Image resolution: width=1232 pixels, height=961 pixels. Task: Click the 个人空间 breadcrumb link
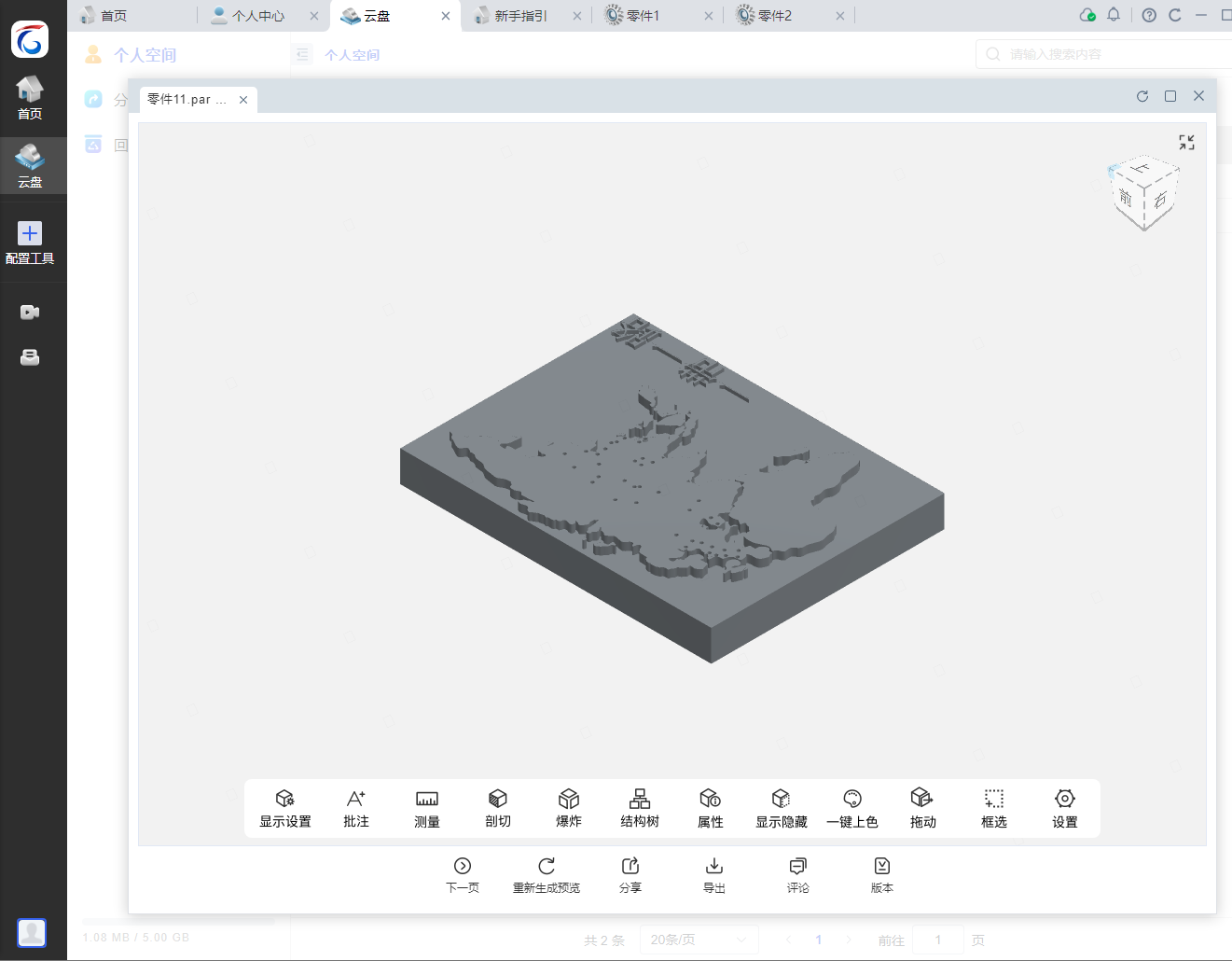(352, 55)
